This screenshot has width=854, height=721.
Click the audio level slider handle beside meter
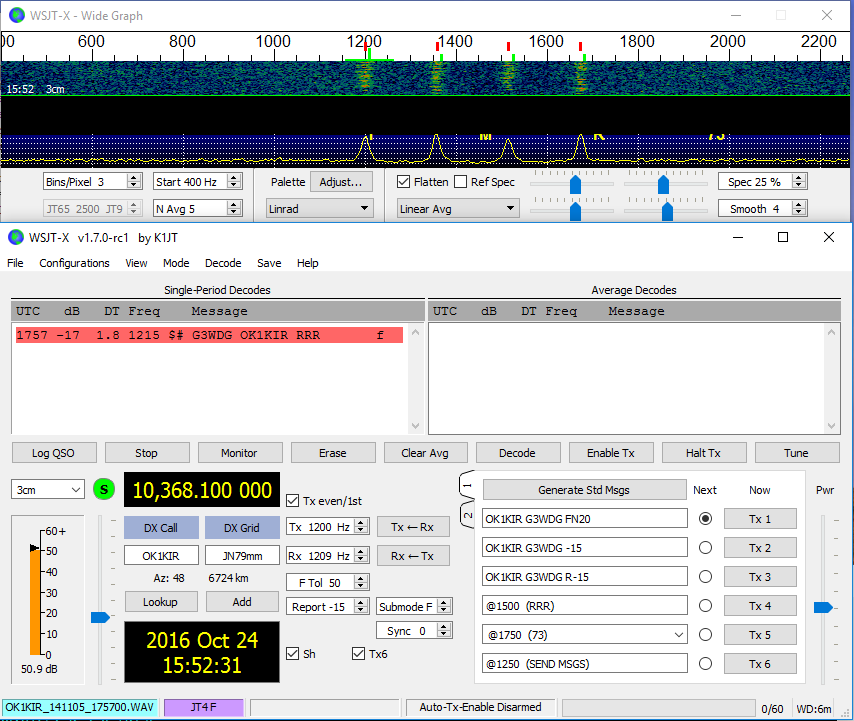pyautogui.click(x=100, y=617)
